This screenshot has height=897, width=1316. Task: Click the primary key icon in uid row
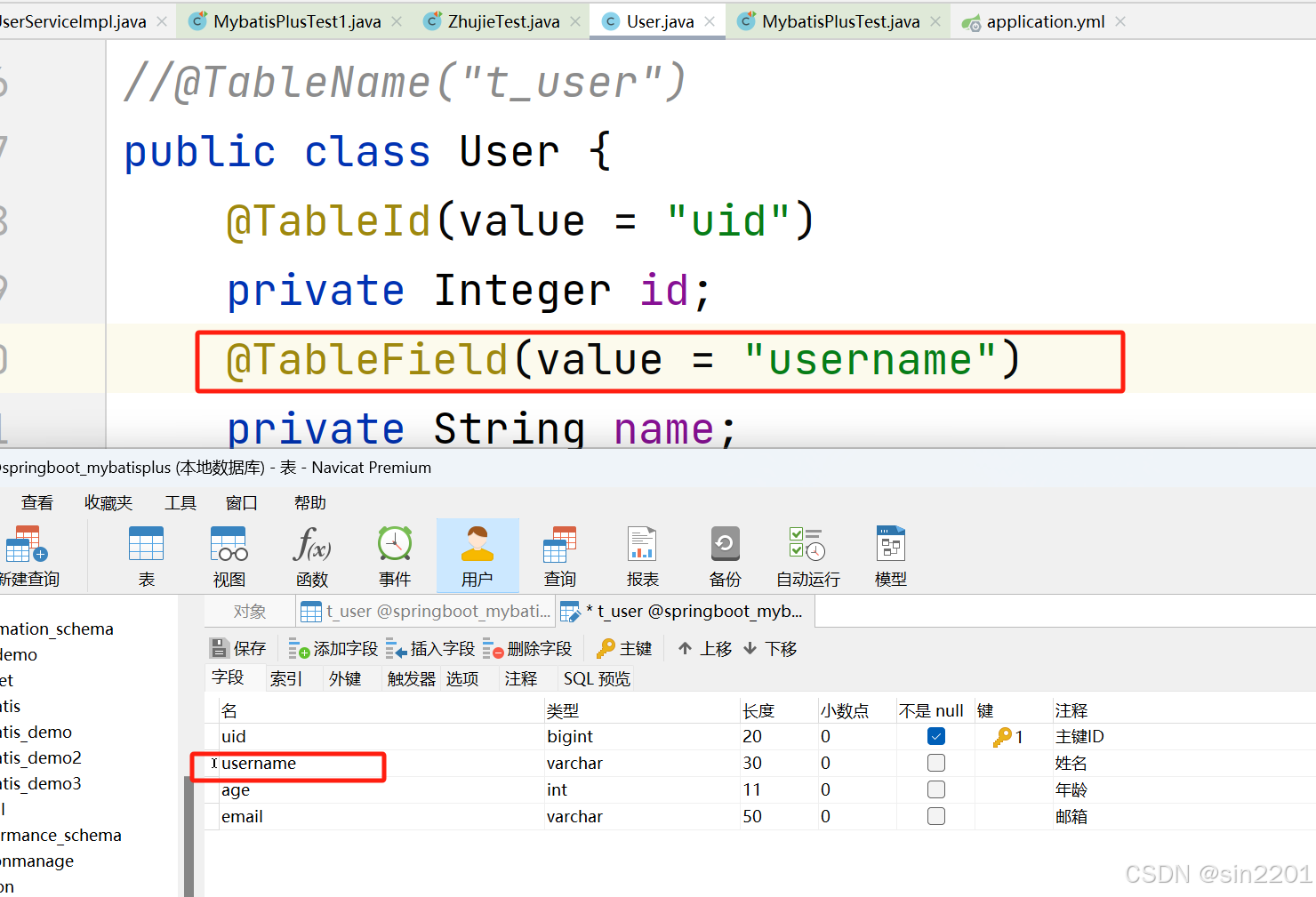pyautogui.click(x=1002, y=736)
